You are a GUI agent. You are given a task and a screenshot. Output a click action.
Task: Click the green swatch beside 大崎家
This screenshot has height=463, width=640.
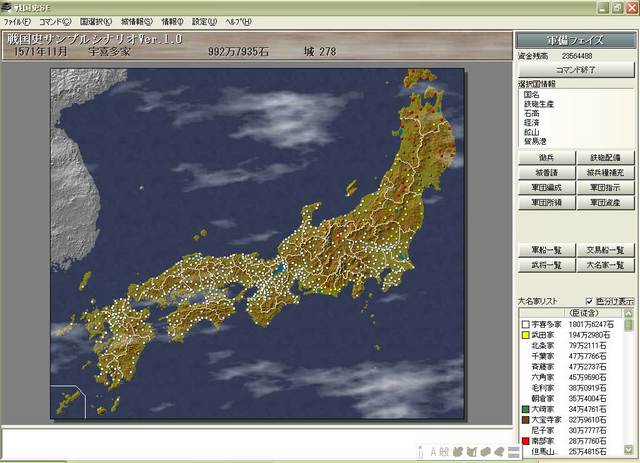(526, 409)
